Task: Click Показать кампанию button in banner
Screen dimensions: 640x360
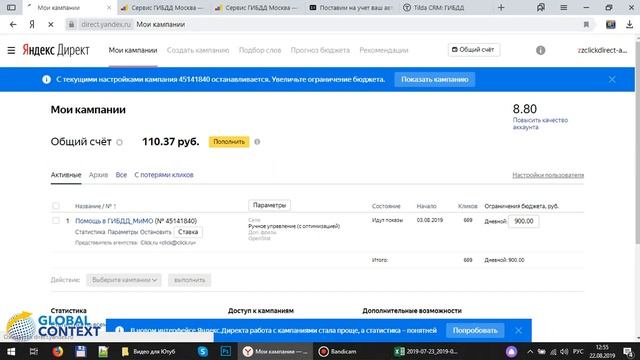Action: click(435, 80)
